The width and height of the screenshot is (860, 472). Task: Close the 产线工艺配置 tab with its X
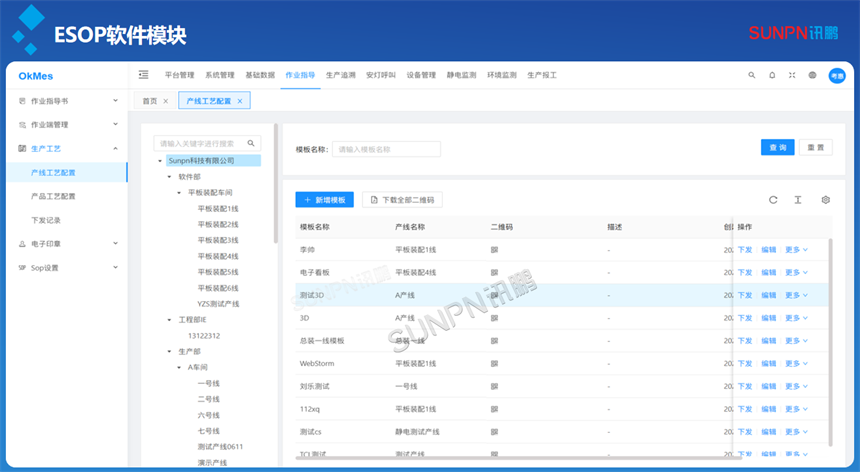pos(240,101)
